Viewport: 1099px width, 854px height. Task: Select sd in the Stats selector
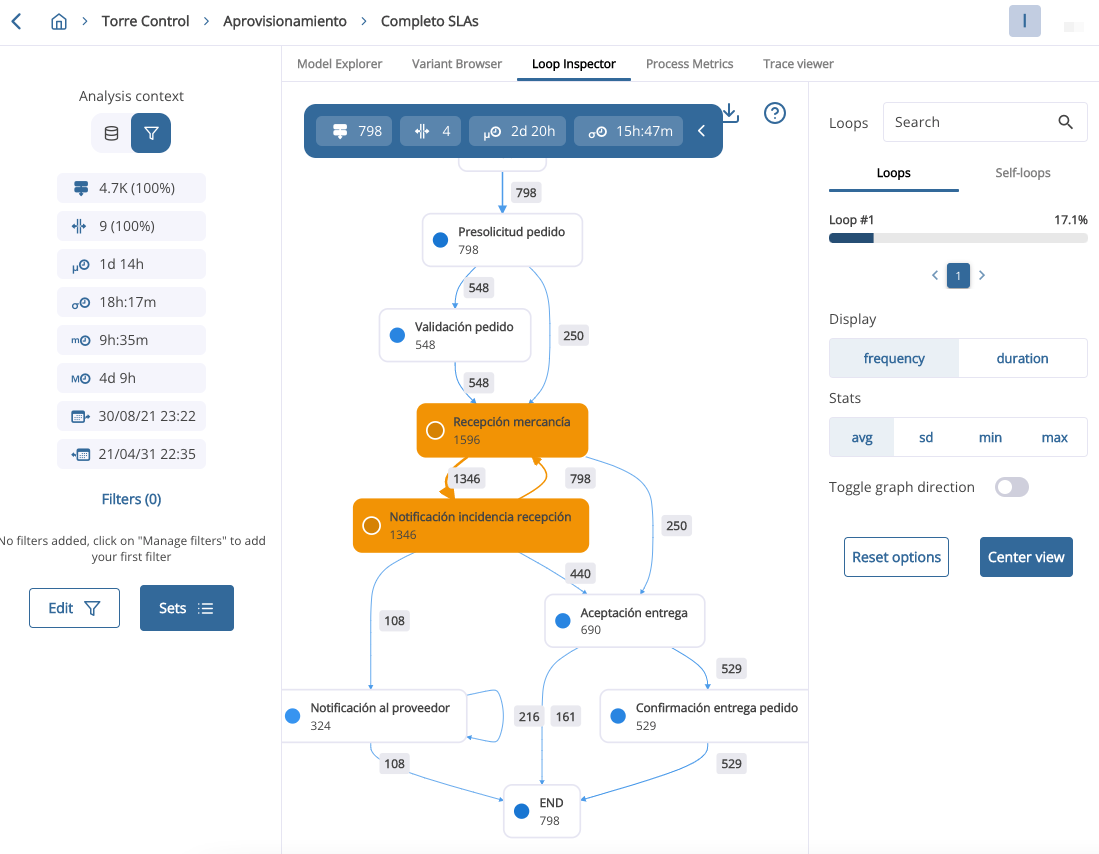925,437
